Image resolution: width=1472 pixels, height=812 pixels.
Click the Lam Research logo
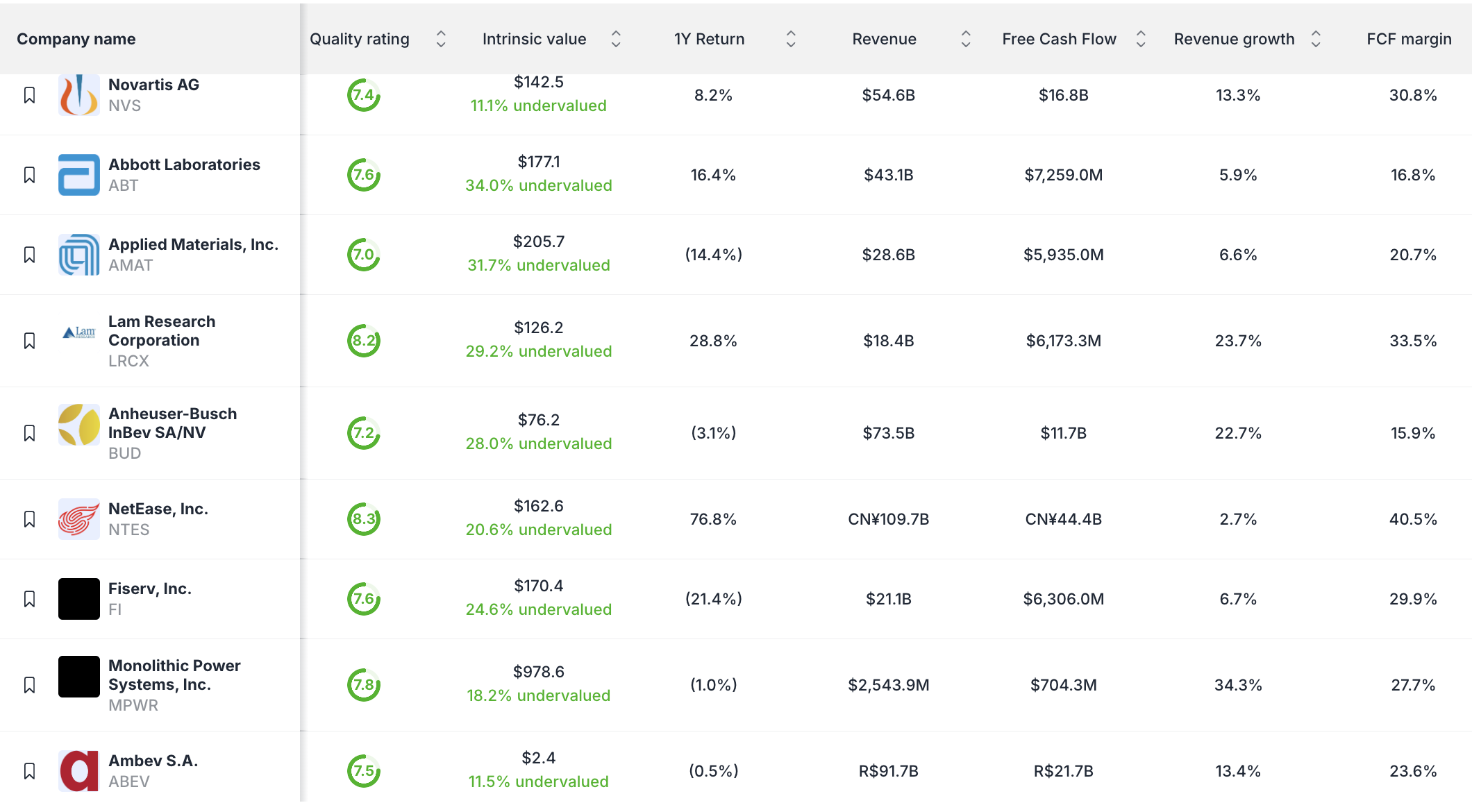[78, 333]
